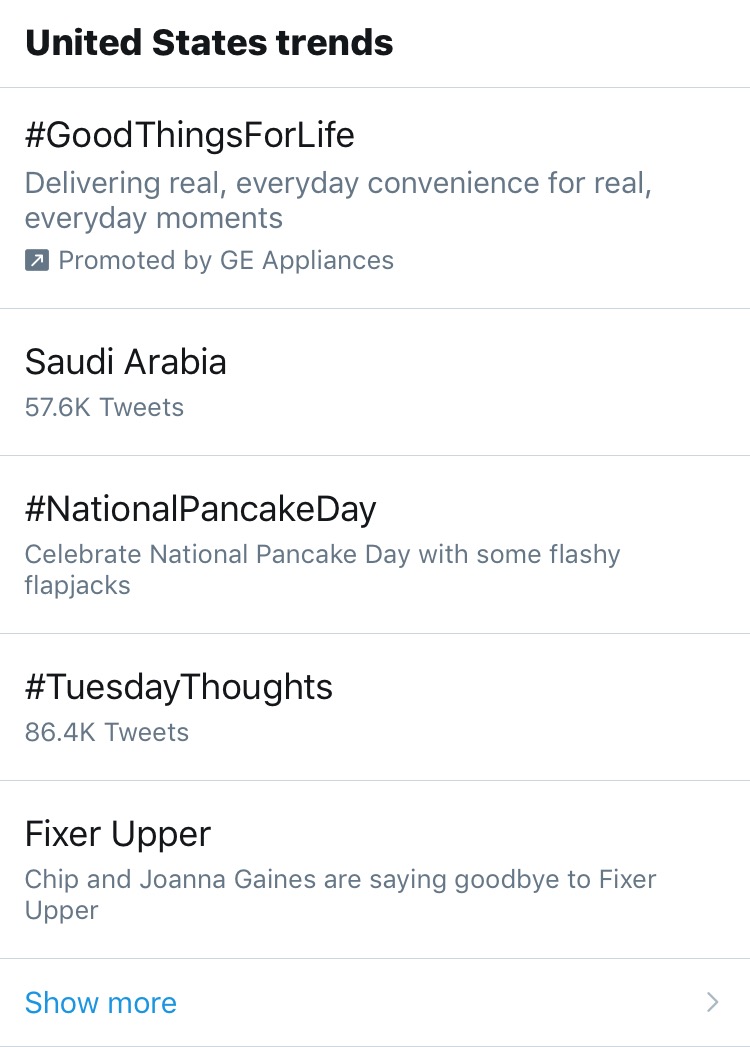The width and height of the screenshot is (750, 1047).
Task: Open Show more trends link
Action: (x=101, y=1003)
